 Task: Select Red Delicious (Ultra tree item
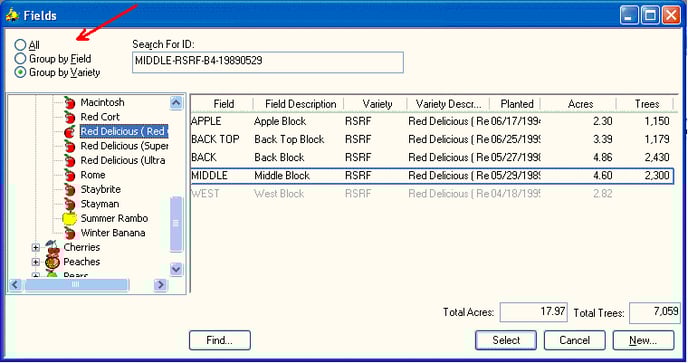[x=123, y=160]
